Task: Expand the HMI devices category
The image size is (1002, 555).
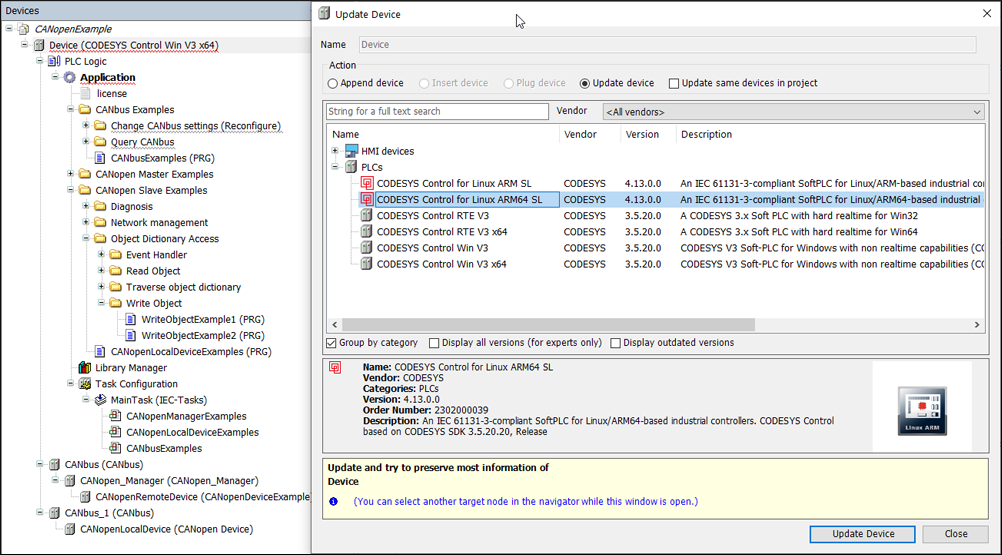Action: click(x=335, y=151)
